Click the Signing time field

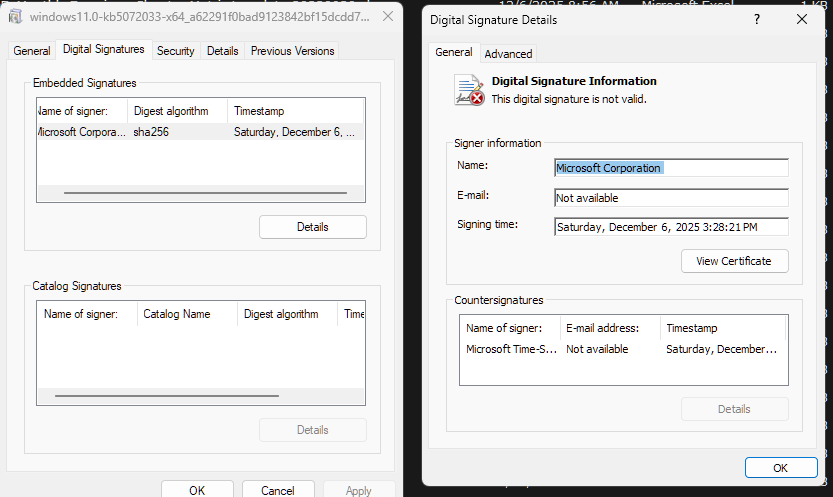click(x=671, y=227)
